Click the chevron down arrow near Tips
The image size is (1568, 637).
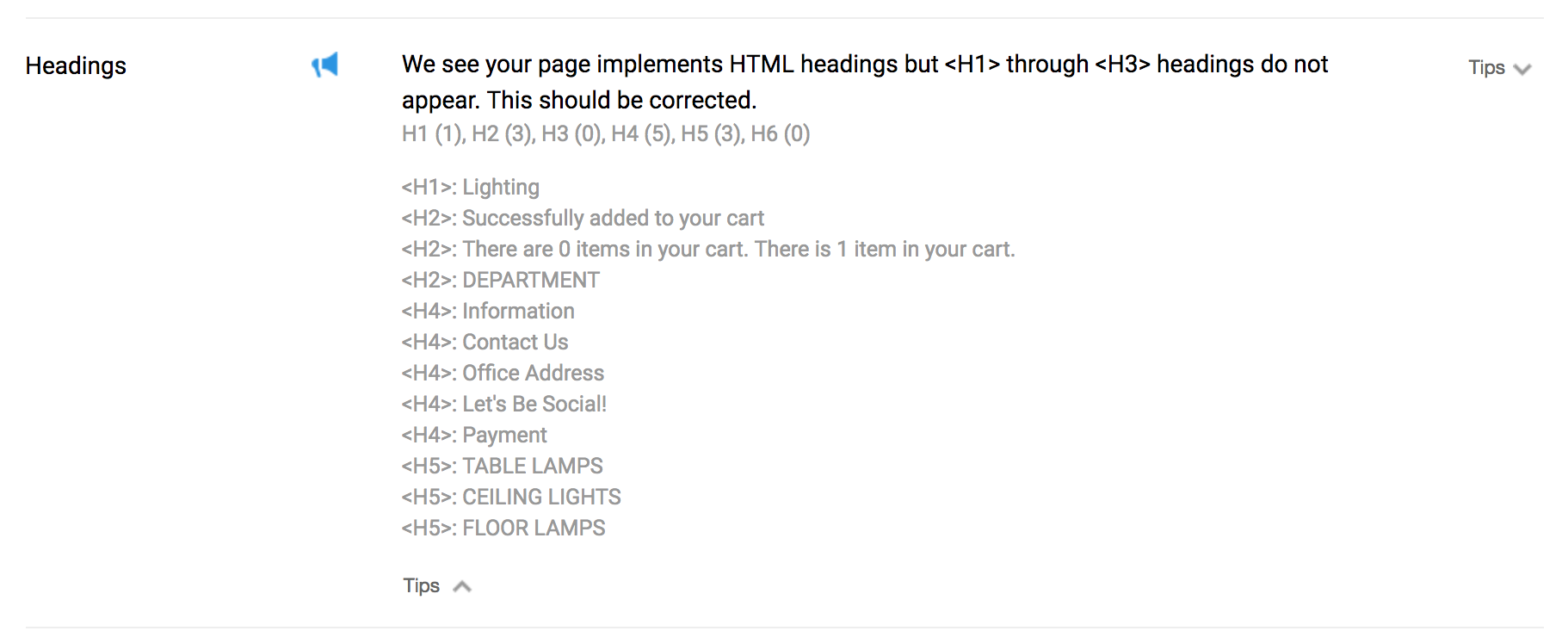1522,70
